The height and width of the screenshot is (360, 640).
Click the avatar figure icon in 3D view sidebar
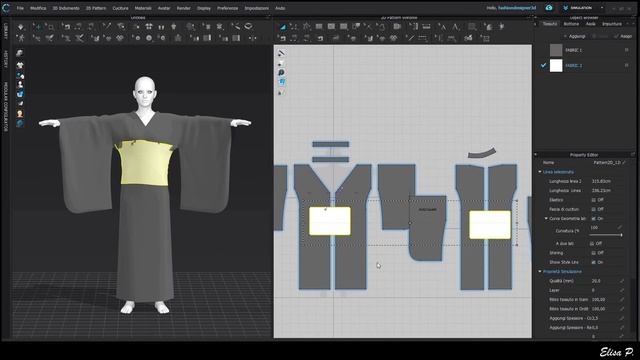20,84
